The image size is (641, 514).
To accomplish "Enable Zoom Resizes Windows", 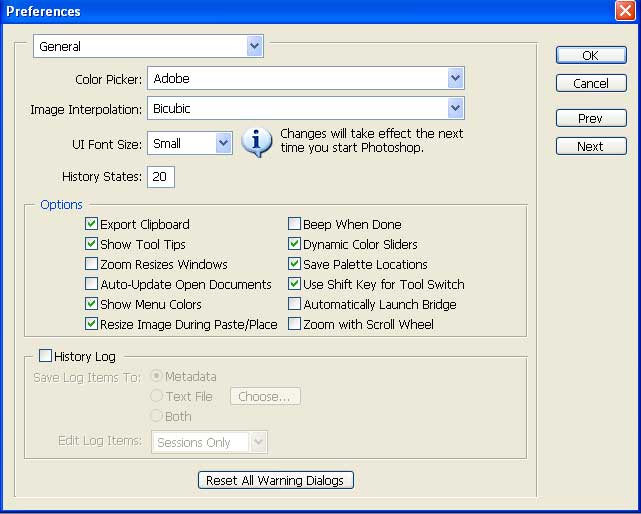I will 91,264.
